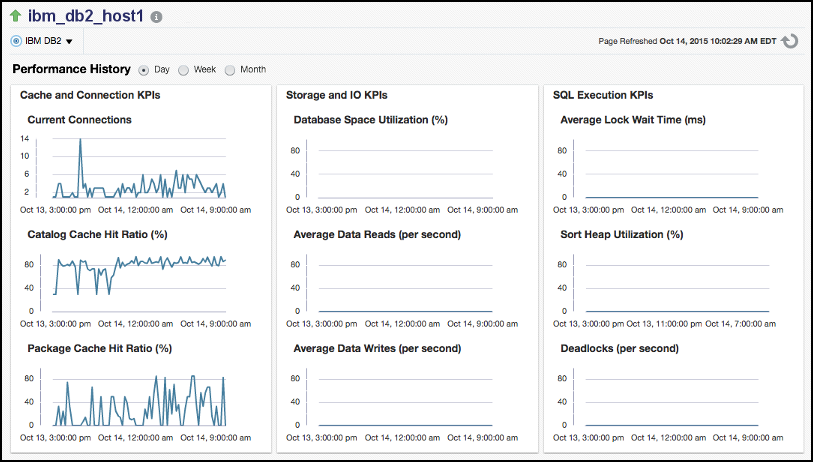Click the page refresh icon
This screenshot has width=813, height=462.
790,41
